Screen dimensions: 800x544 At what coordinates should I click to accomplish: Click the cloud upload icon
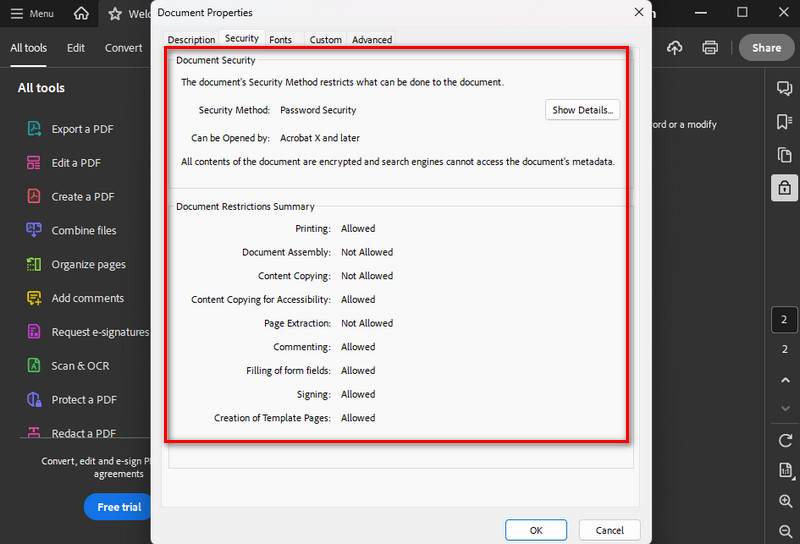pos(675,48)
